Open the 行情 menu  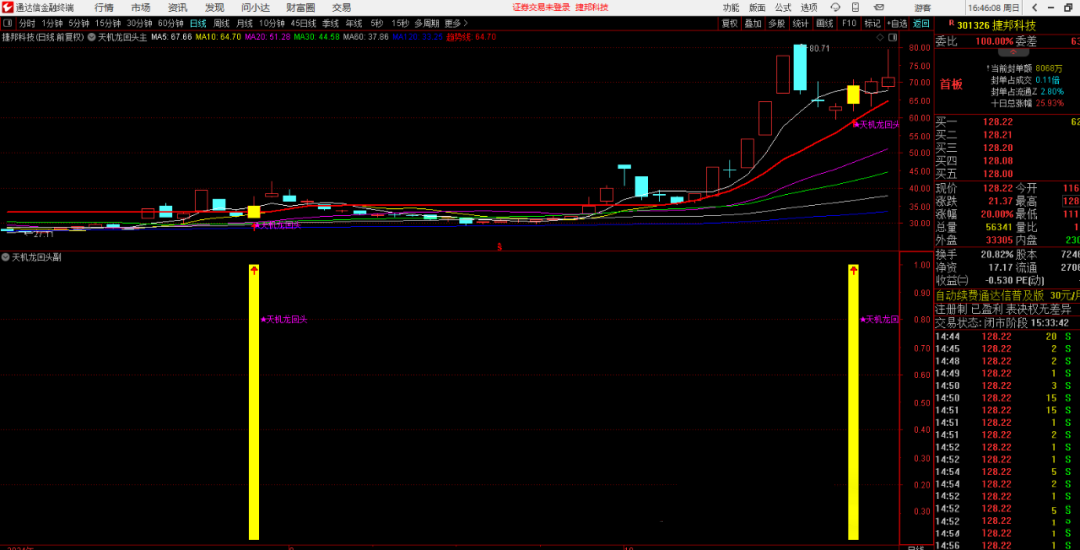point(104,7)
